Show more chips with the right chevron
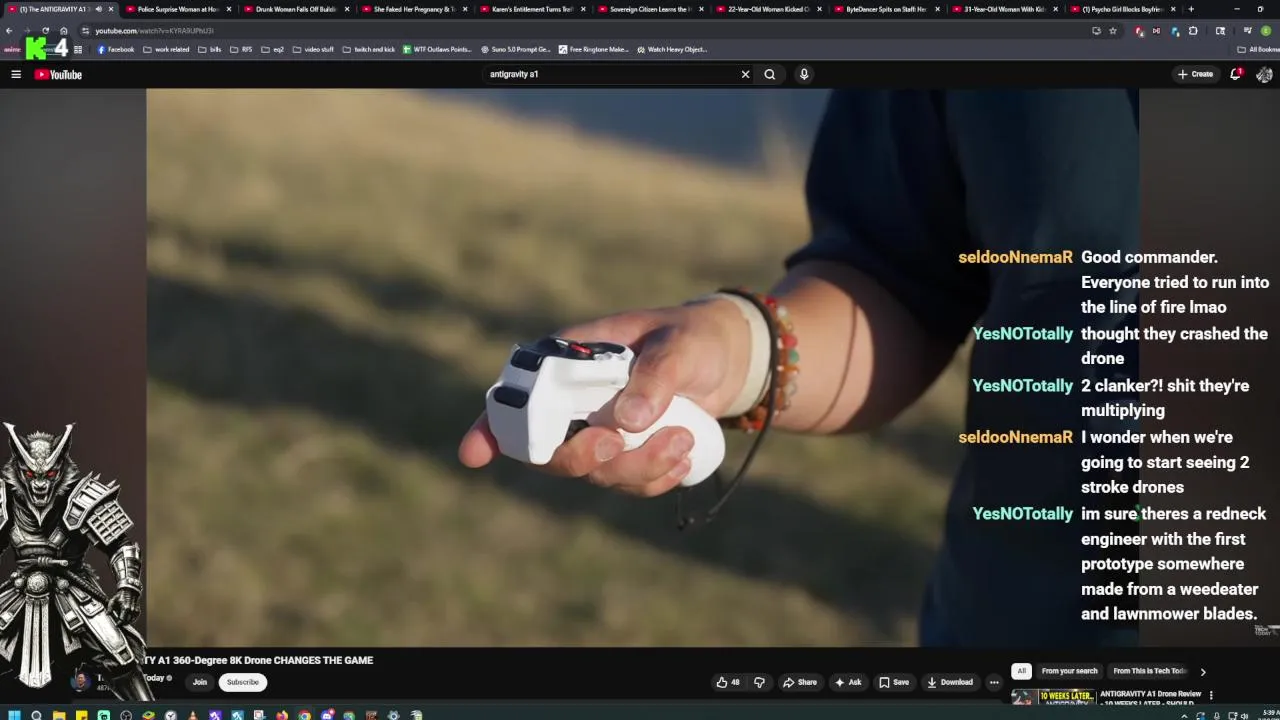The width and height of the screenshot is (1280, 720). (x=1203, y=672)
